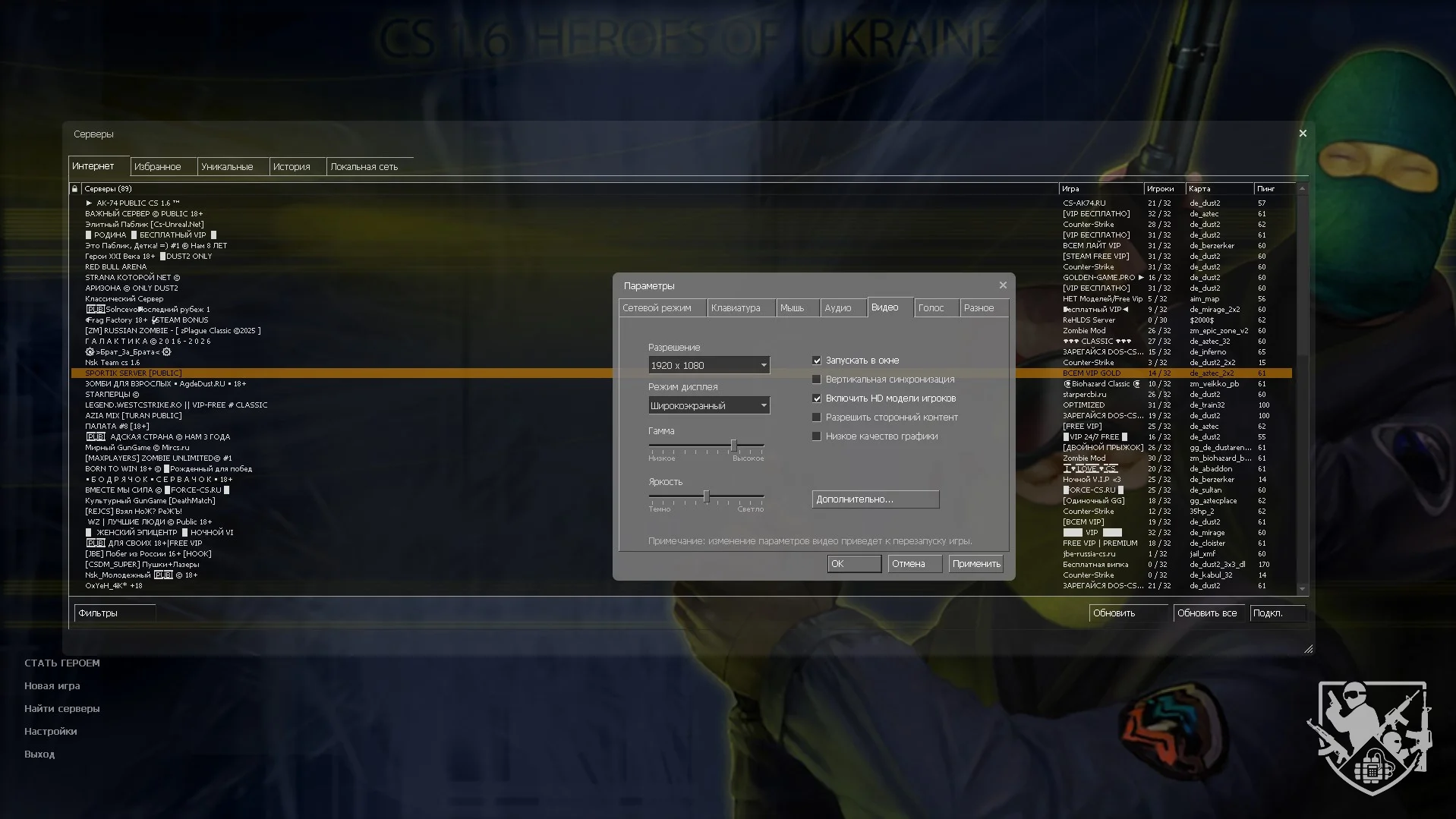Click the resize grip of Серверы window

1308,649
